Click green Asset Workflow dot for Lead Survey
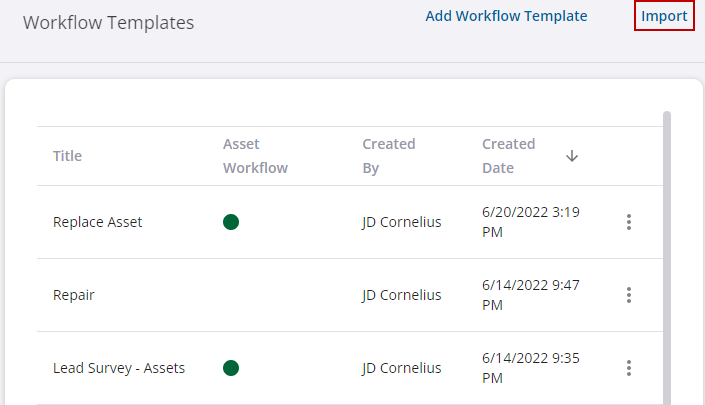 (x=231, y=368)
